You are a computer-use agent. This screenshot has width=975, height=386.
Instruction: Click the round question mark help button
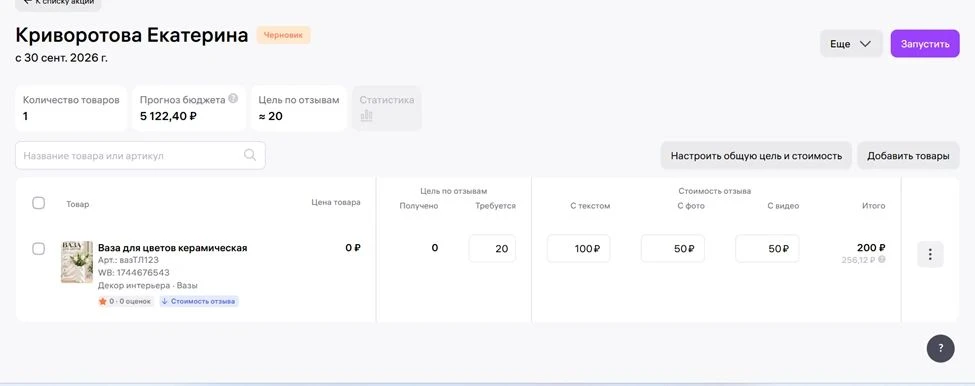(941, 348)
